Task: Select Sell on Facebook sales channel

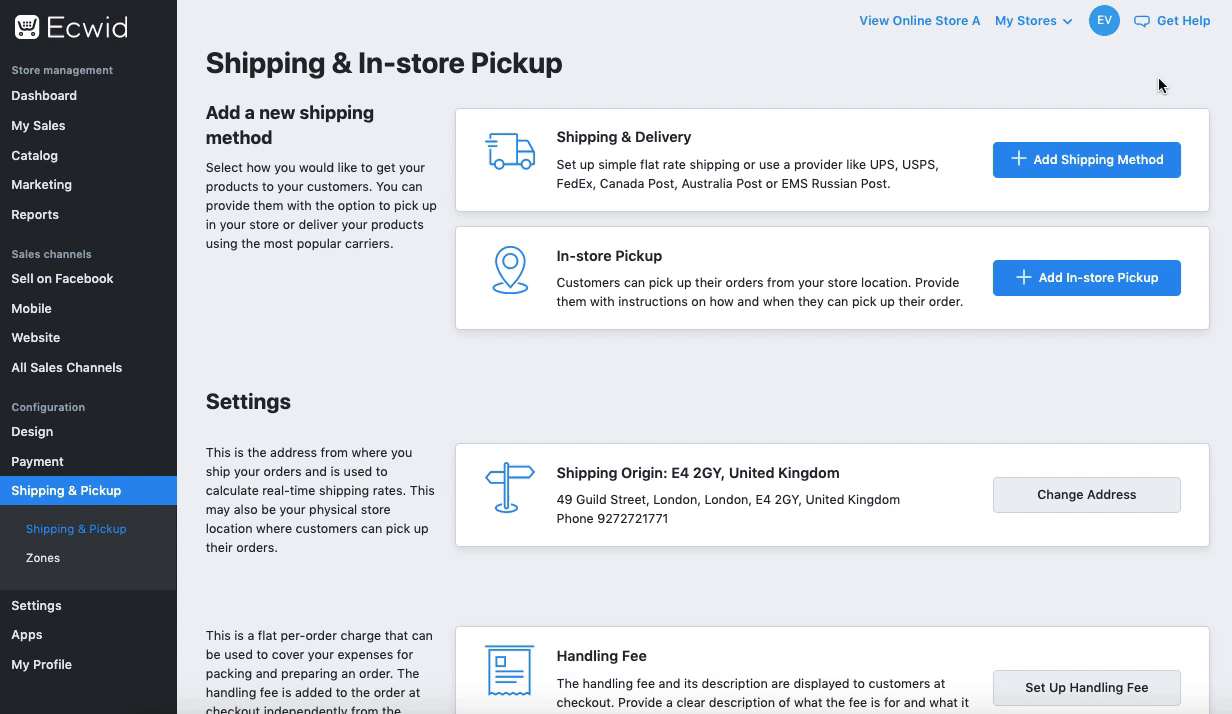Action: [x=63, y=279]
